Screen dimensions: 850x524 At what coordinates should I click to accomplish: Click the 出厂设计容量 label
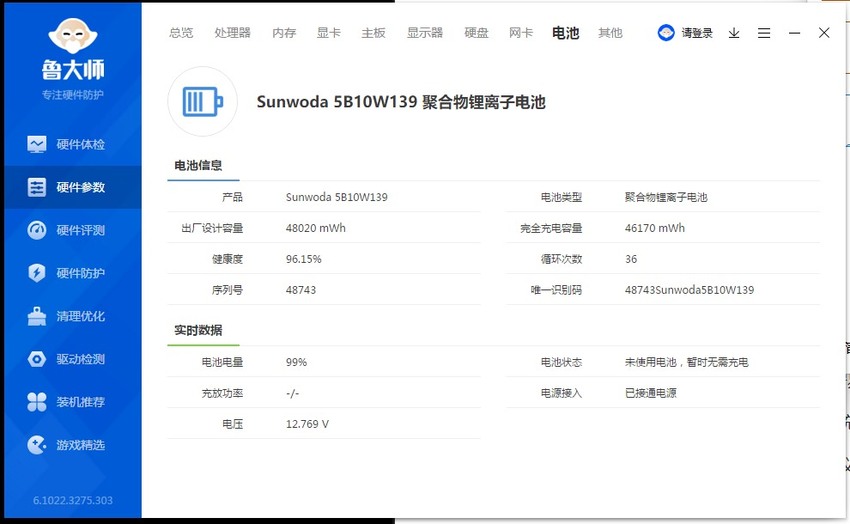coord(212,228)
